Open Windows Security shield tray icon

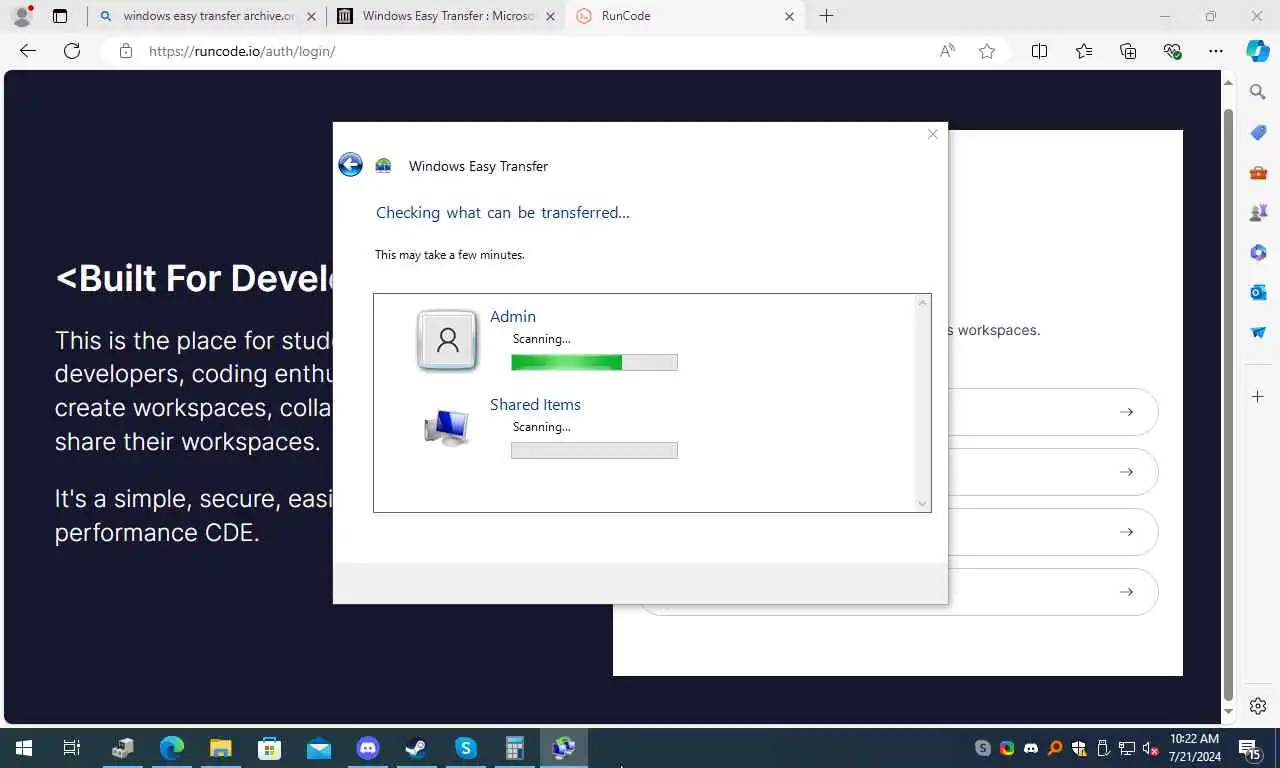[x=1079, y=748]
